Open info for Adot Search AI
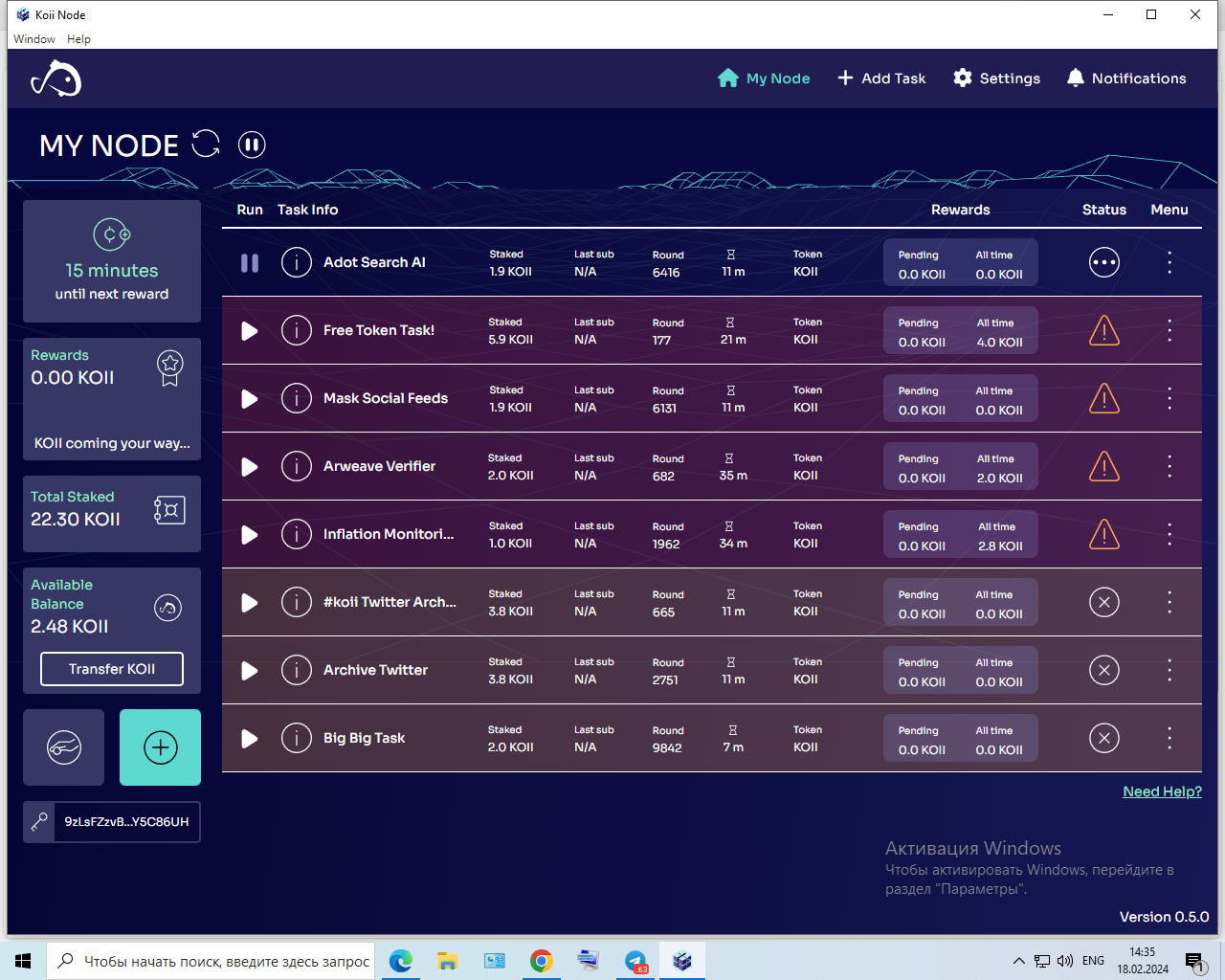Screen dimensions: 1225x980 297,262
